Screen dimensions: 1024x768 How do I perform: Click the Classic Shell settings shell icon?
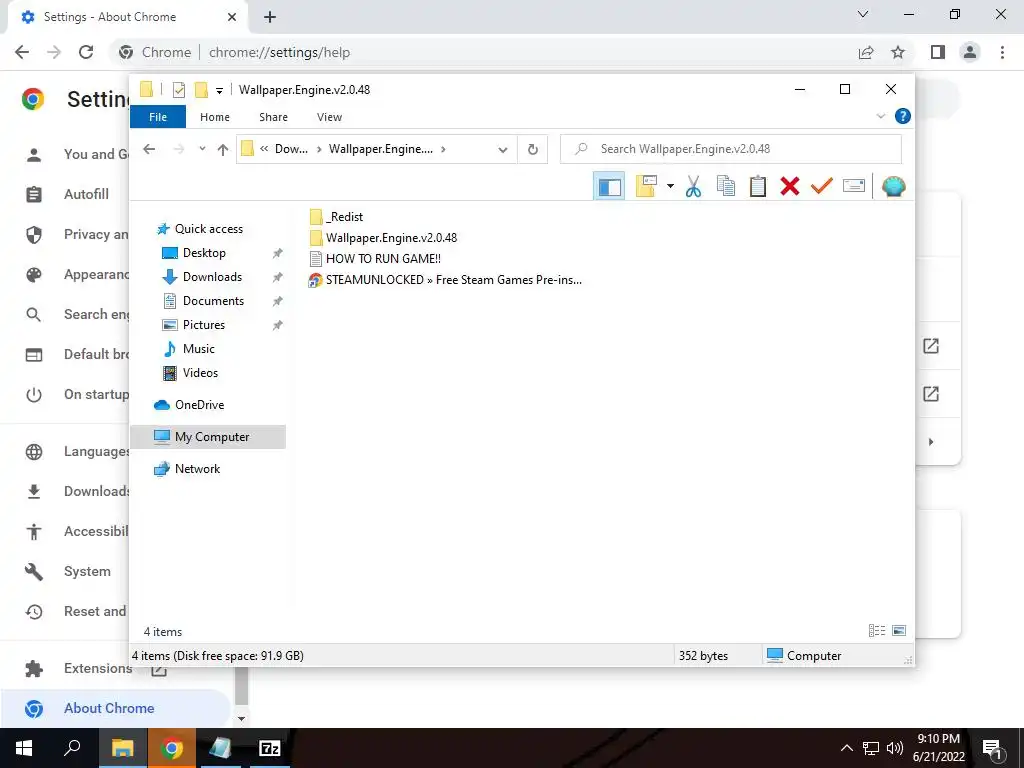click(x=893, y=186)
